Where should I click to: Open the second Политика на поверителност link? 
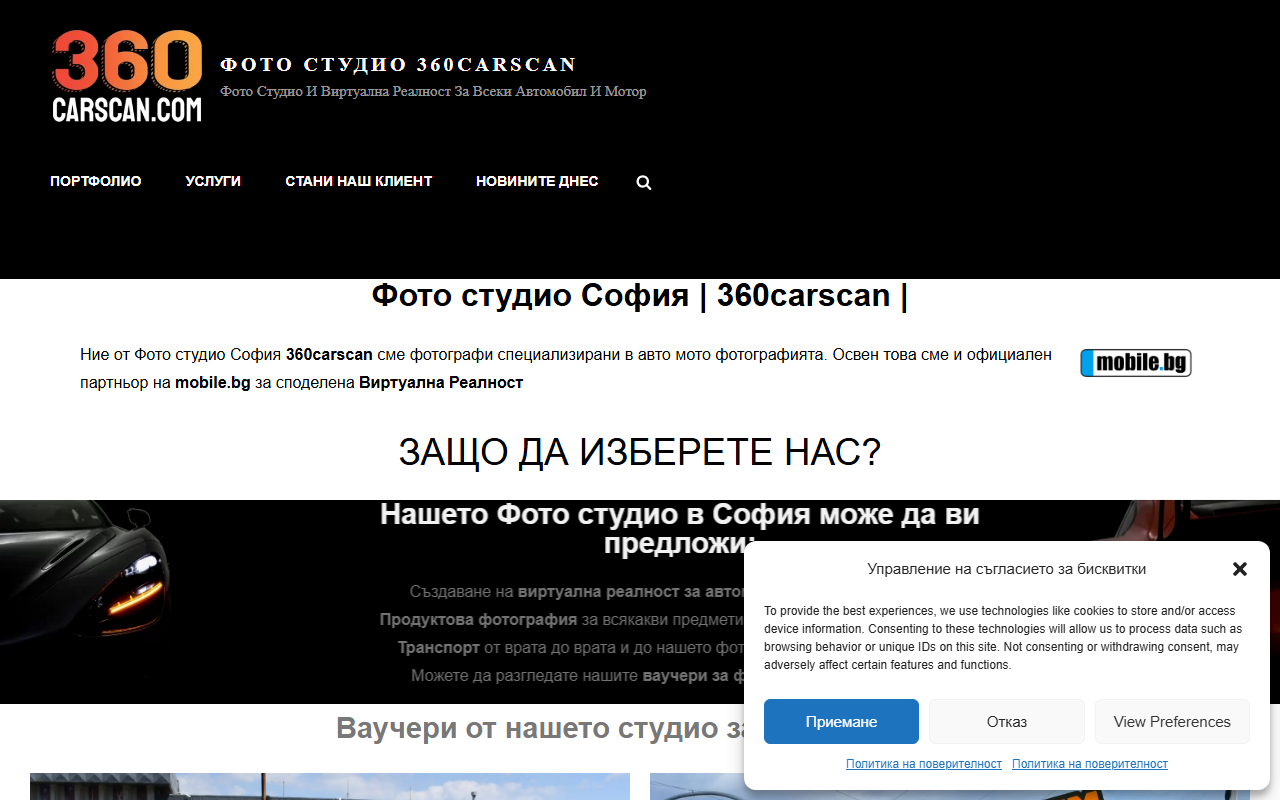pos(1090,764)
